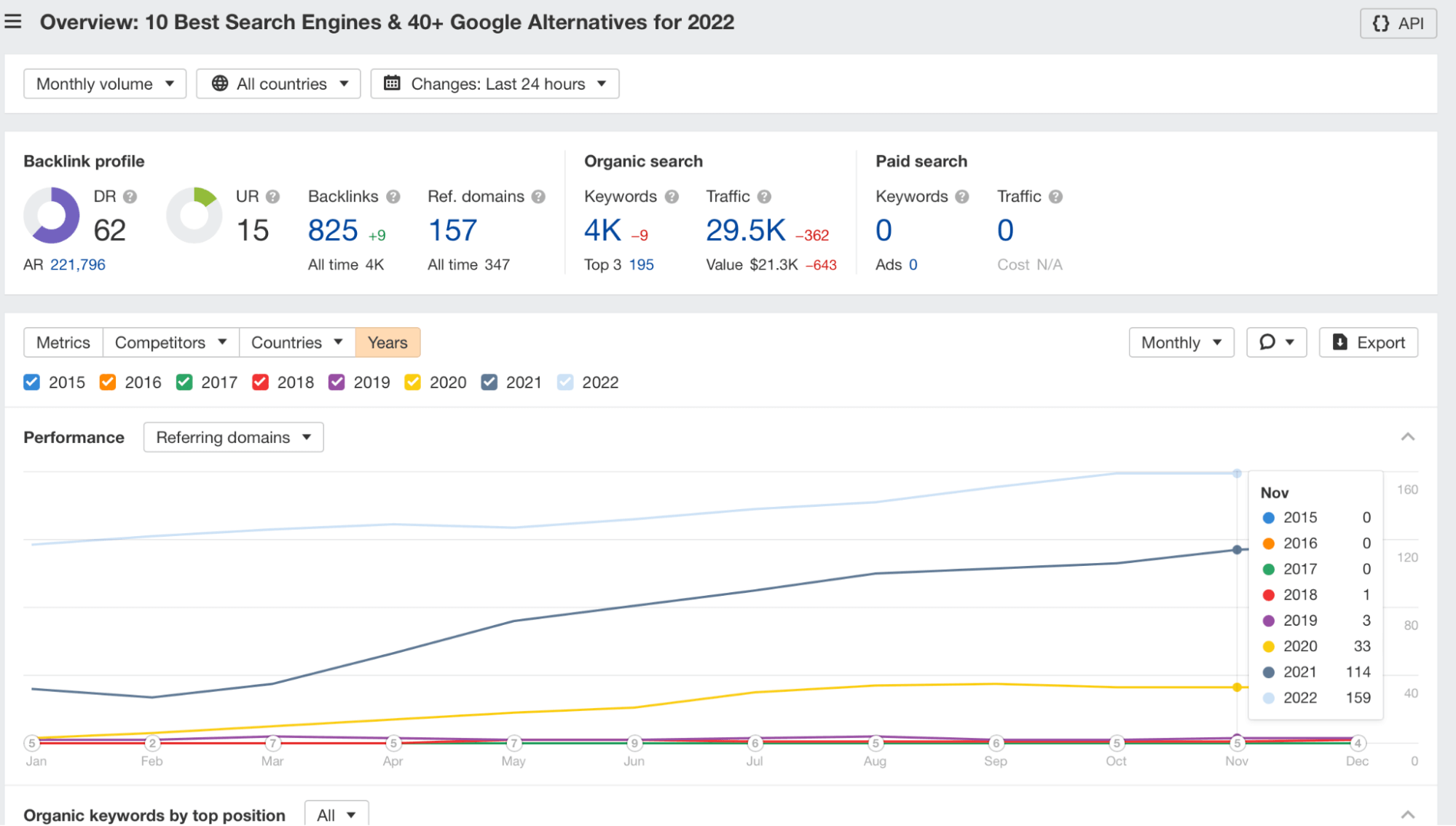Open the All countries dropdown
This screenshot has width=1456, height=826.
pyautogui.click(x=278, y=84)
